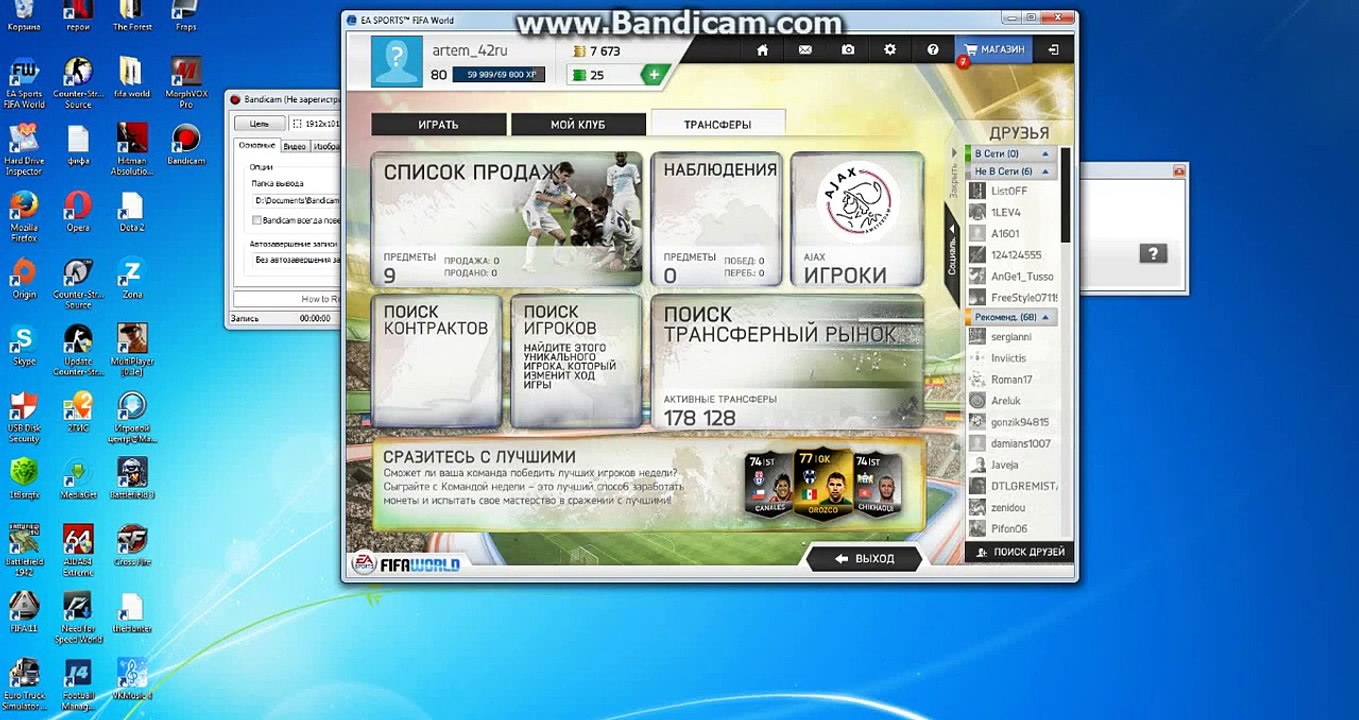This screenshot has height=720, width=1359.
Task: Launch Skype from the desktop
Action: click(x=24, y=345)
